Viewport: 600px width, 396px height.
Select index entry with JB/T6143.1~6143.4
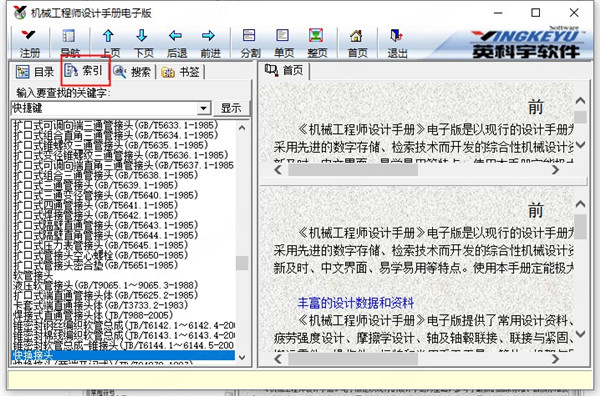[124, 335]
